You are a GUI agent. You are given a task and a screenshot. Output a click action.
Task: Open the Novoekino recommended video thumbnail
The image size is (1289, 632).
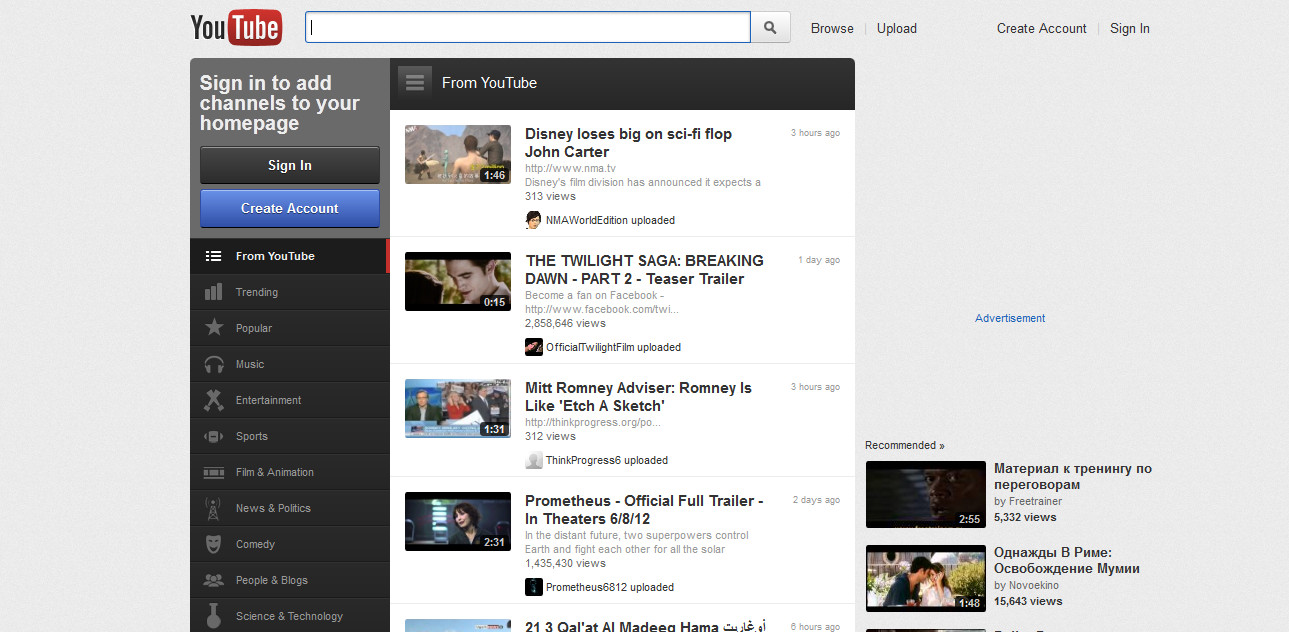(926, 578)
